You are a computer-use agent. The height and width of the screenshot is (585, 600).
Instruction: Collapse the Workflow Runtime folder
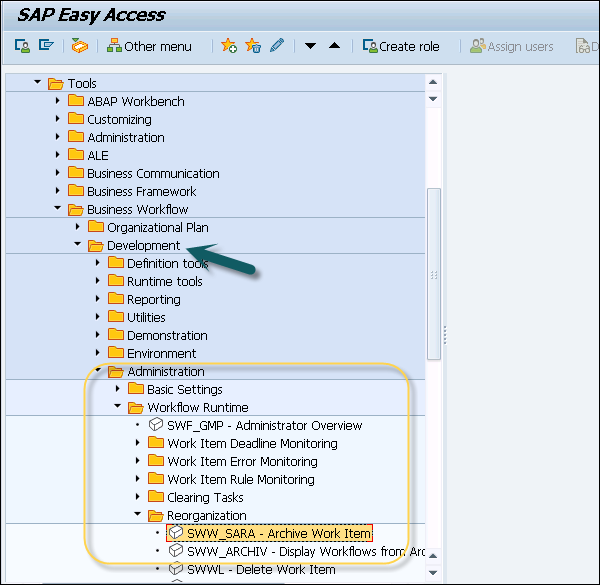(x=118, y=407)
